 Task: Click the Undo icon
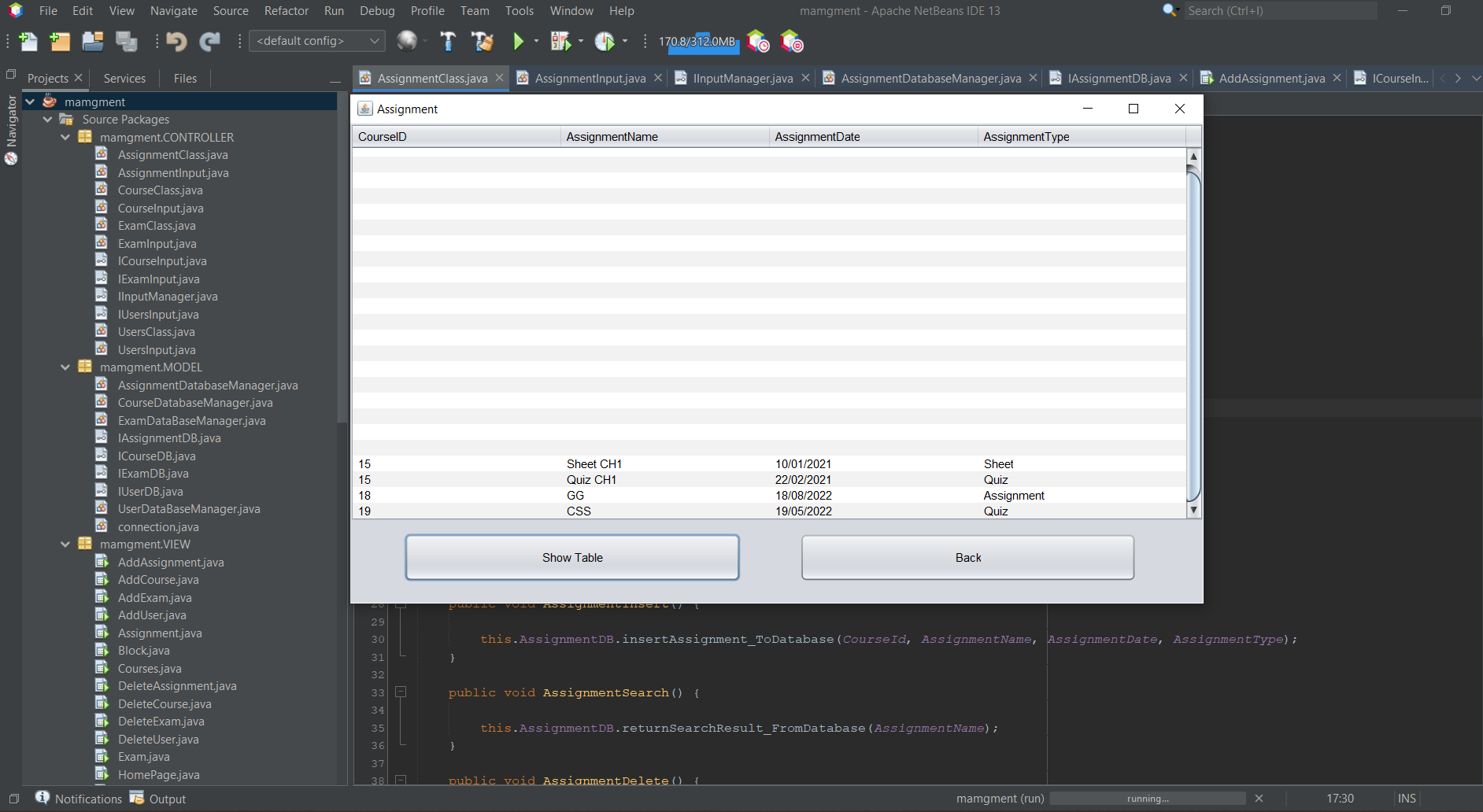(177, 41)
